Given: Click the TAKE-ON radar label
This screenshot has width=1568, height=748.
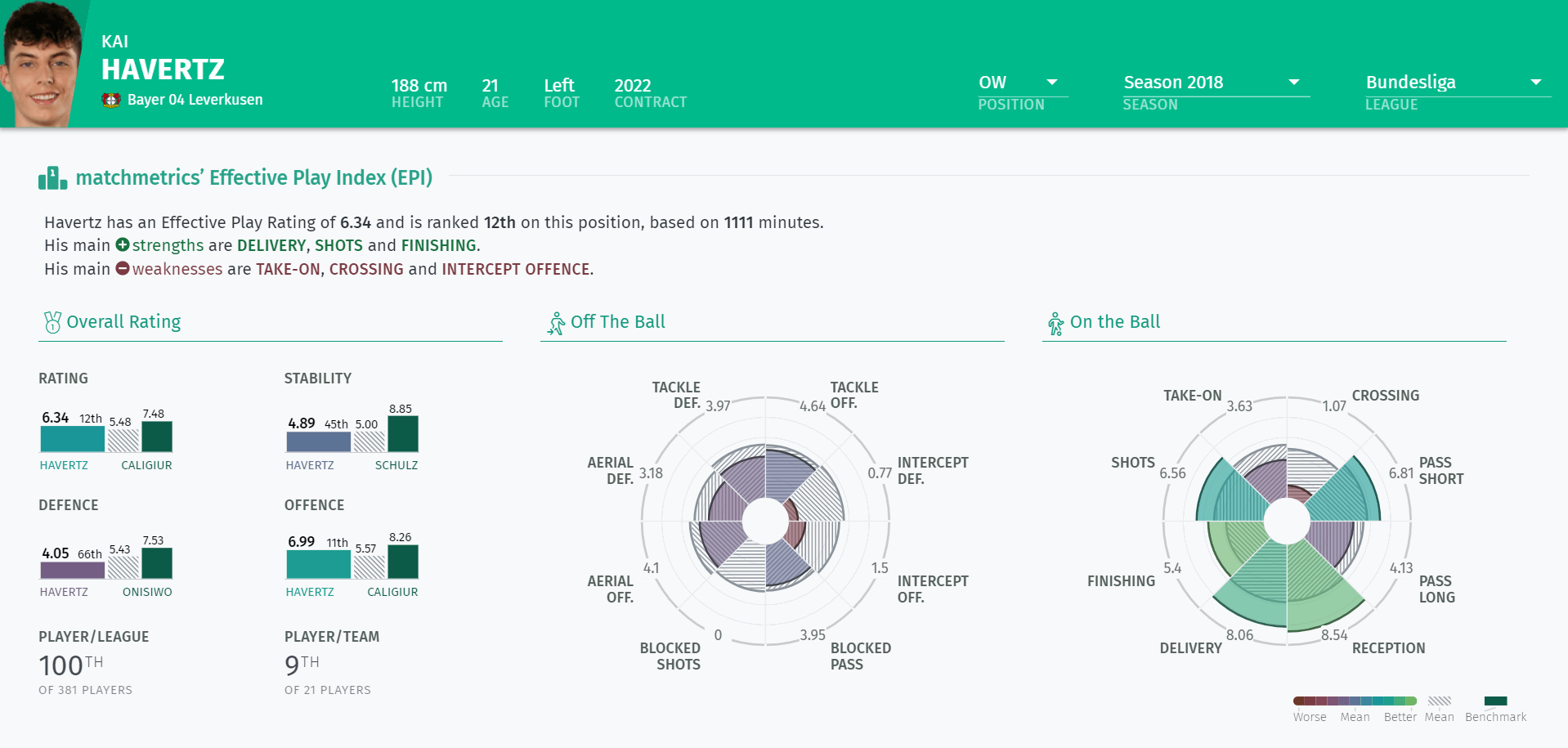Looking at the screenshot, I should point(1193,396).
